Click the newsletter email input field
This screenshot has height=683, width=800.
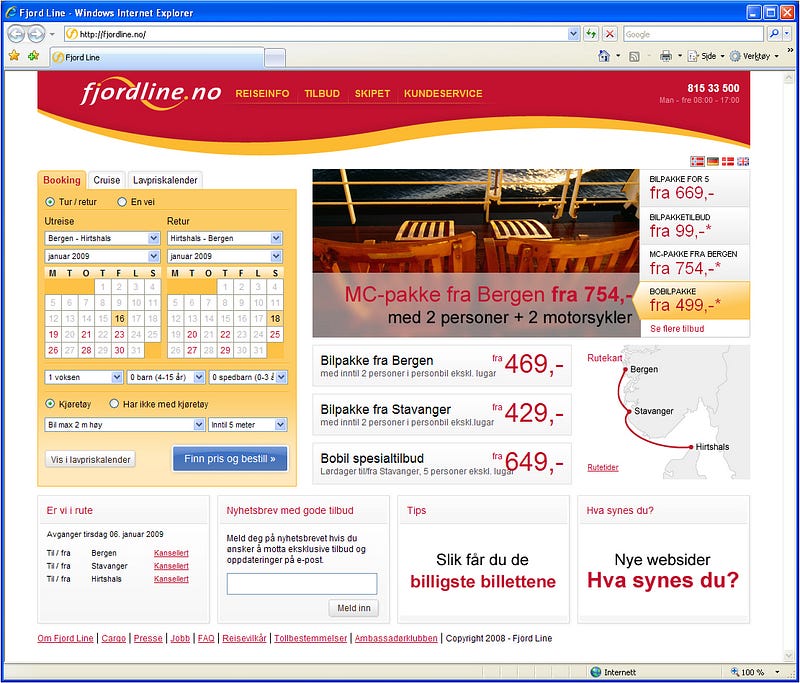tap(302, 584)
